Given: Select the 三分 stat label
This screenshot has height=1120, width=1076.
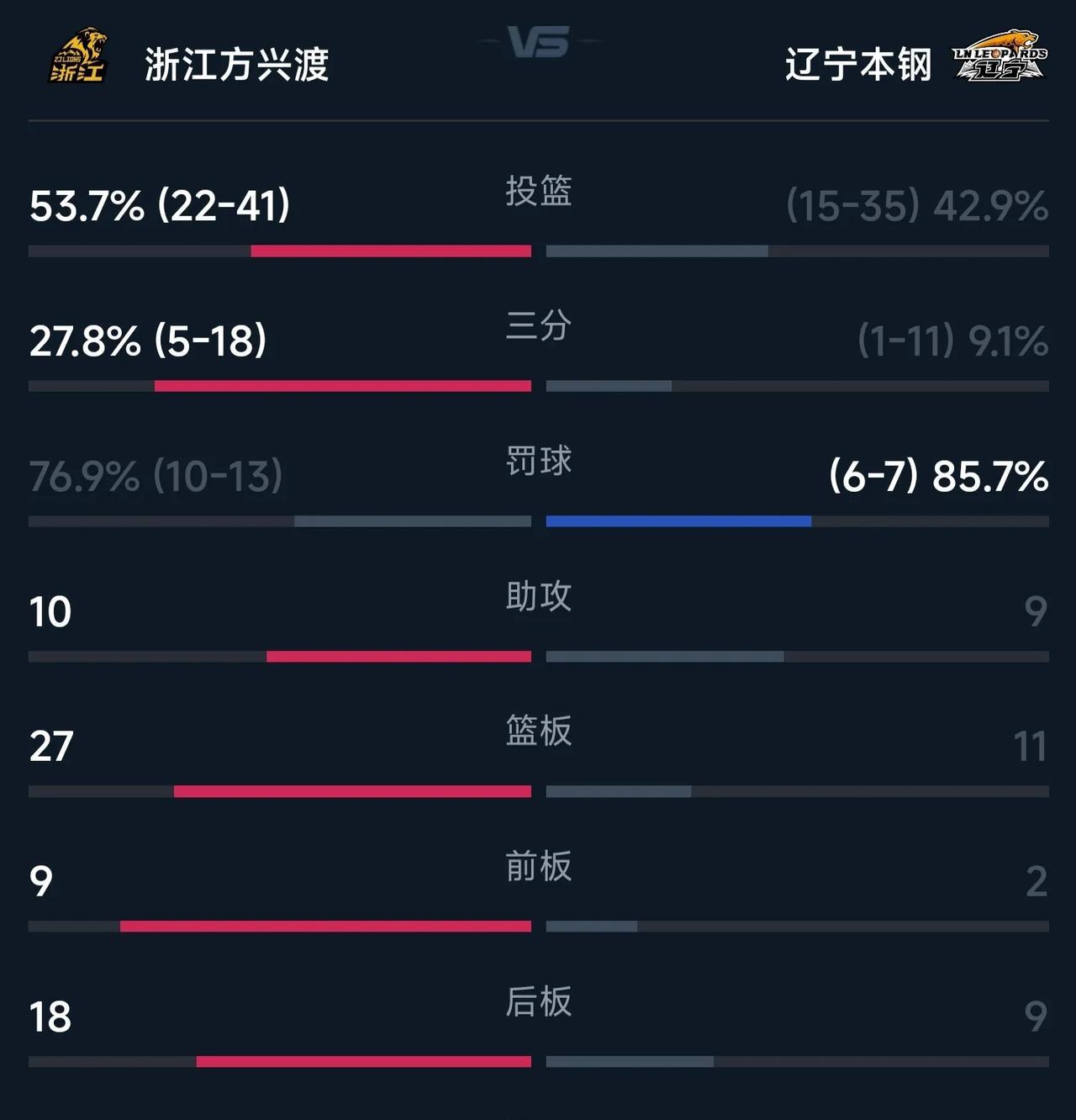Looking at the screenshot, I should (x=539, y=325).
